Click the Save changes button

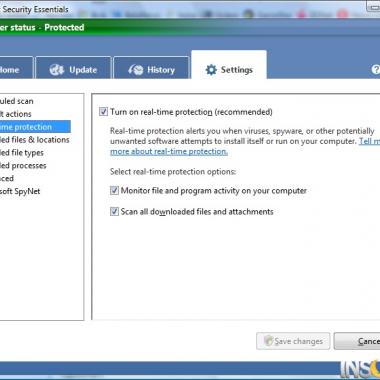click(x=293, y=341)
